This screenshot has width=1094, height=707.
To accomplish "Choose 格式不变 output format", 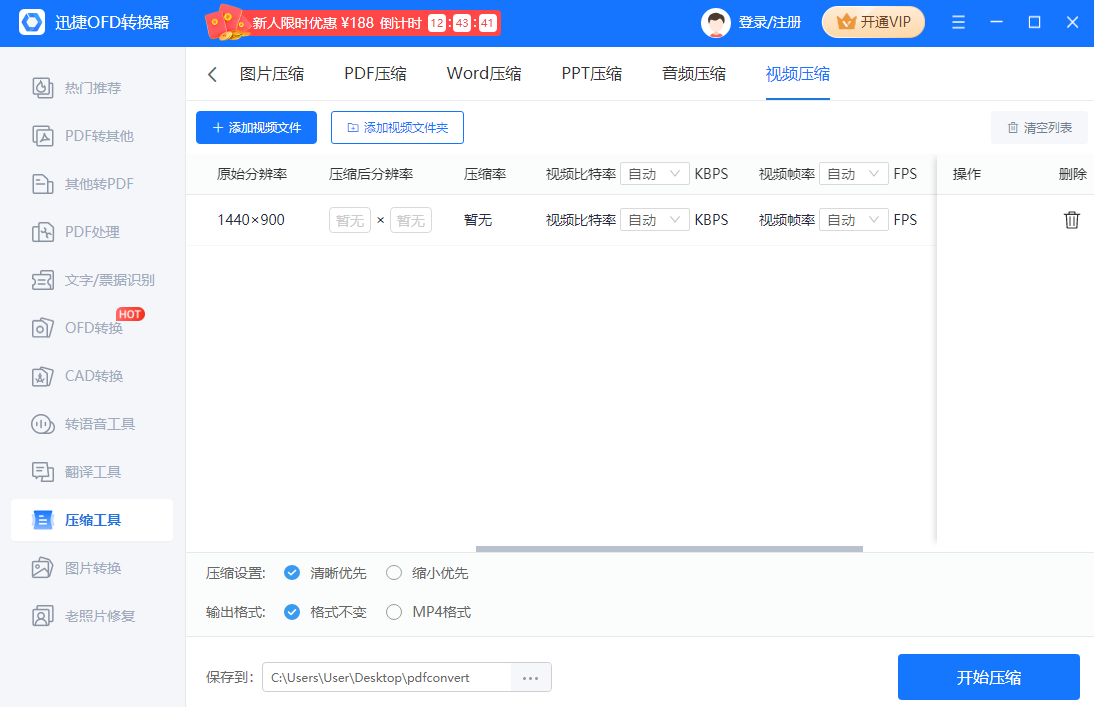I will (292, 612).
